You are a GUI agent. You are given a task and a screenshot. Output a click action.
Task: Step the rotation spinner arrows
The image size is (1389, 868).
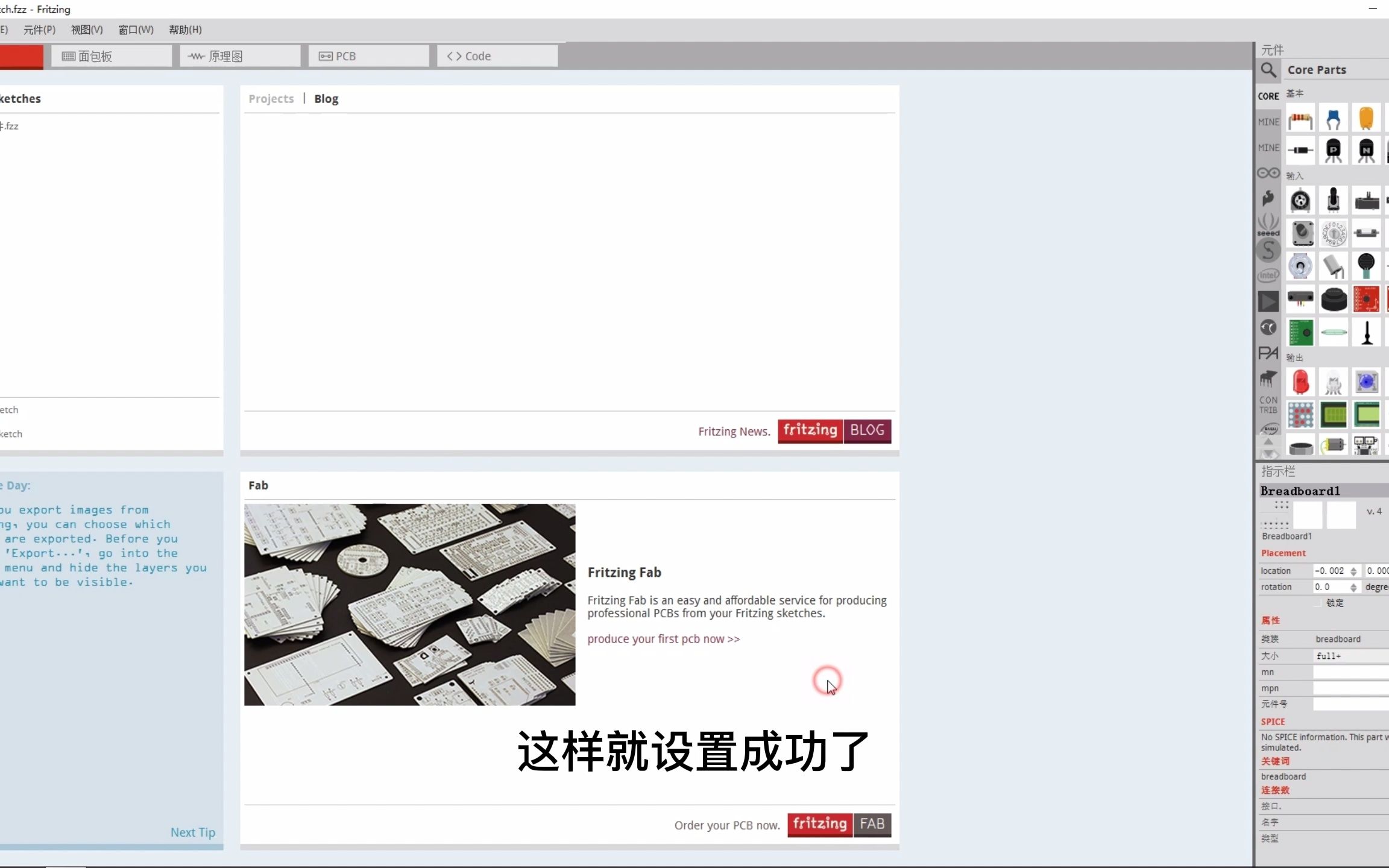point(1353,587)
